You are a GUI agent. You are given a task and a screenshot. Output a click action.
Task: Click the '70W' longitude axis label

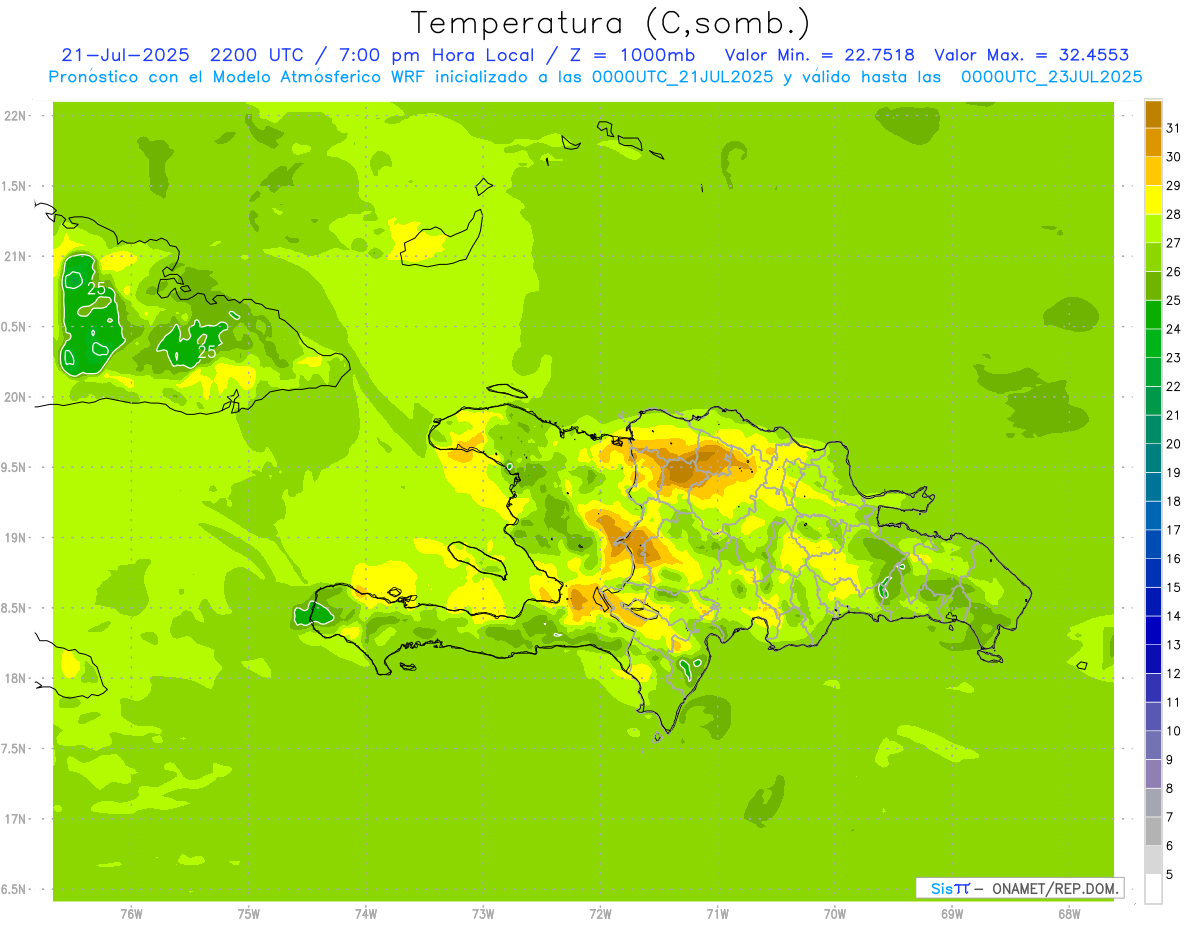coord(835,914)
